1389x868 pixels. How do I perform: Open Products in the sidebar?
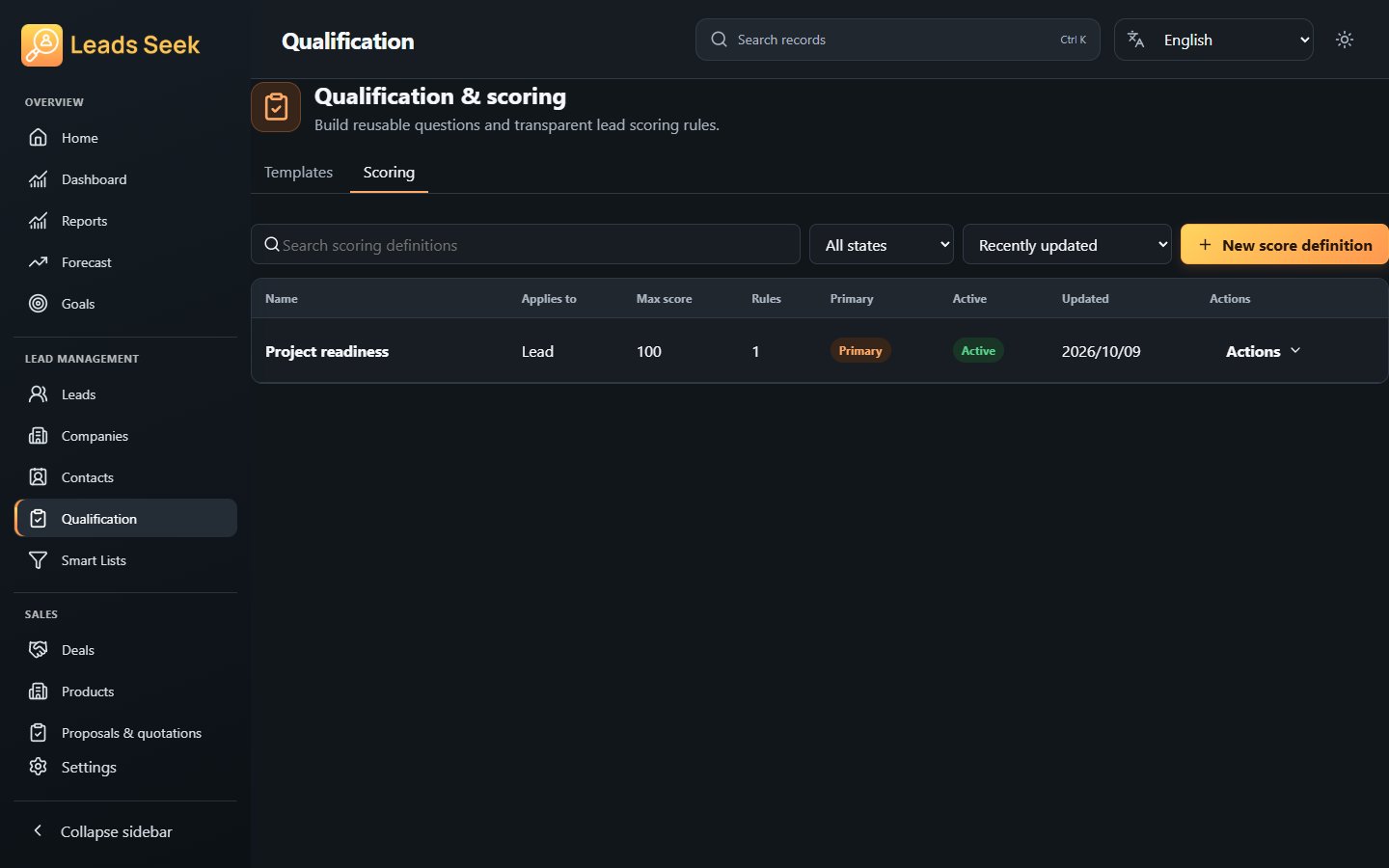pyautogui.click(x=125, y=692)
